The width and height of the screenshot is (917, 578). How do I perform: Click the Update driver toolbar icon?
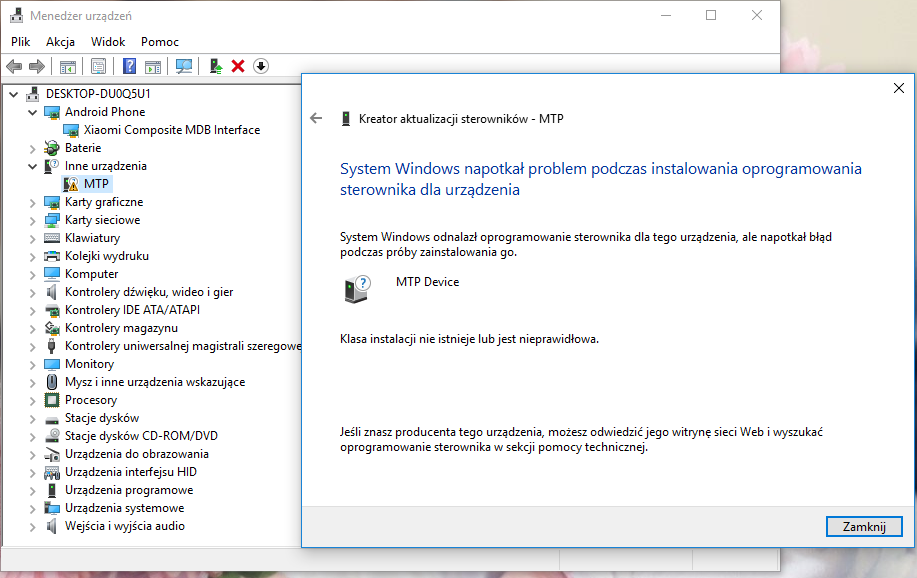(x=214, y=66)
